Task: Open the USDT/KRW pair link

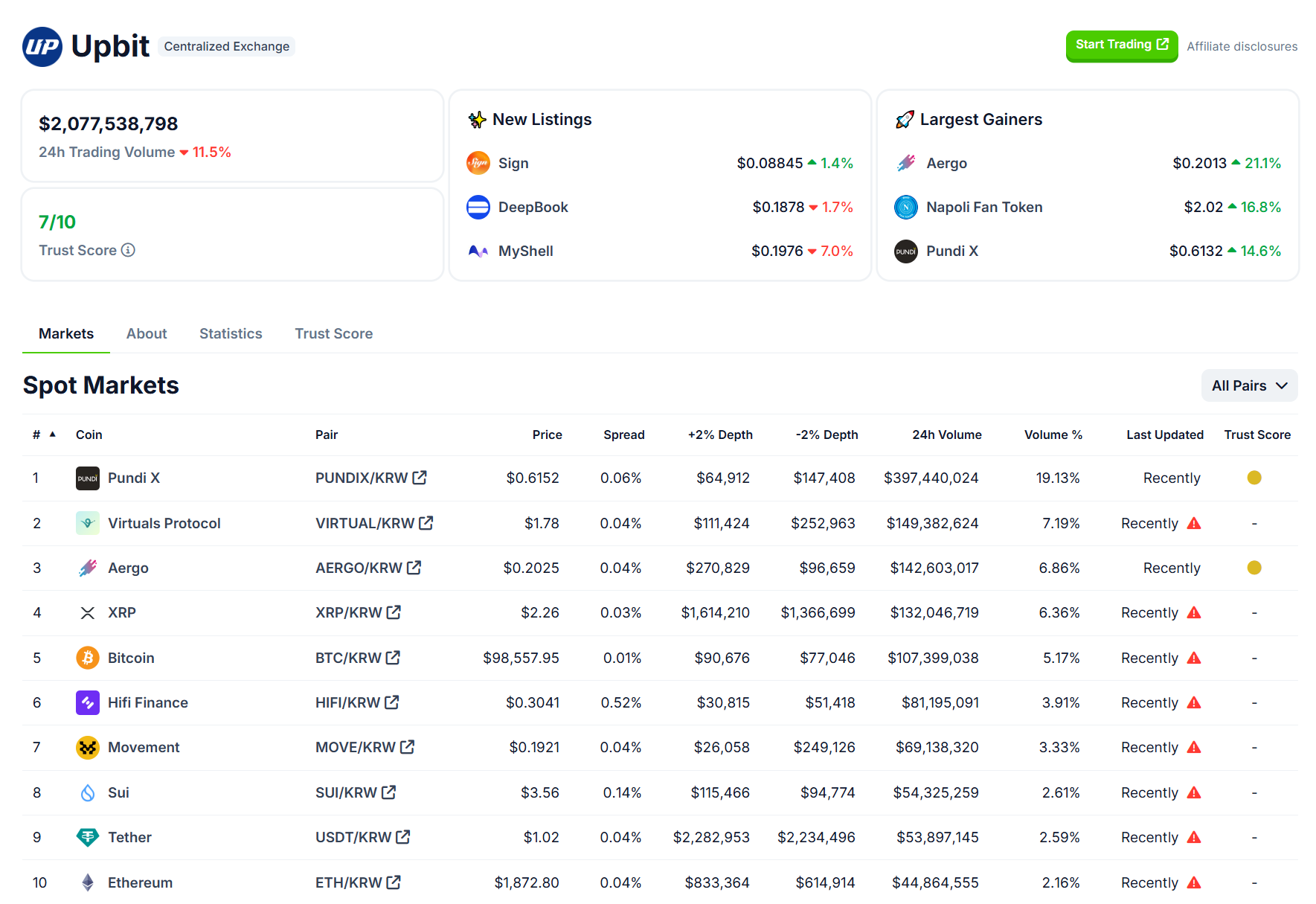Action: tap(363, 837)
